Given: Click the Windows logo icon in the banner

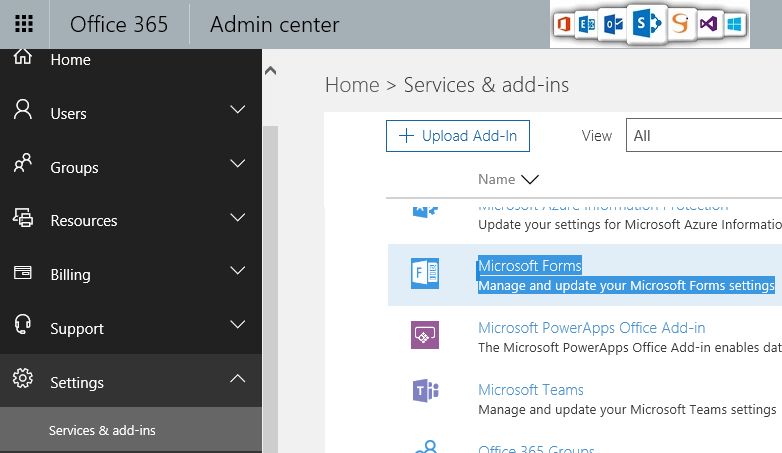Looking at the screenshot, I should coord(736,24).
